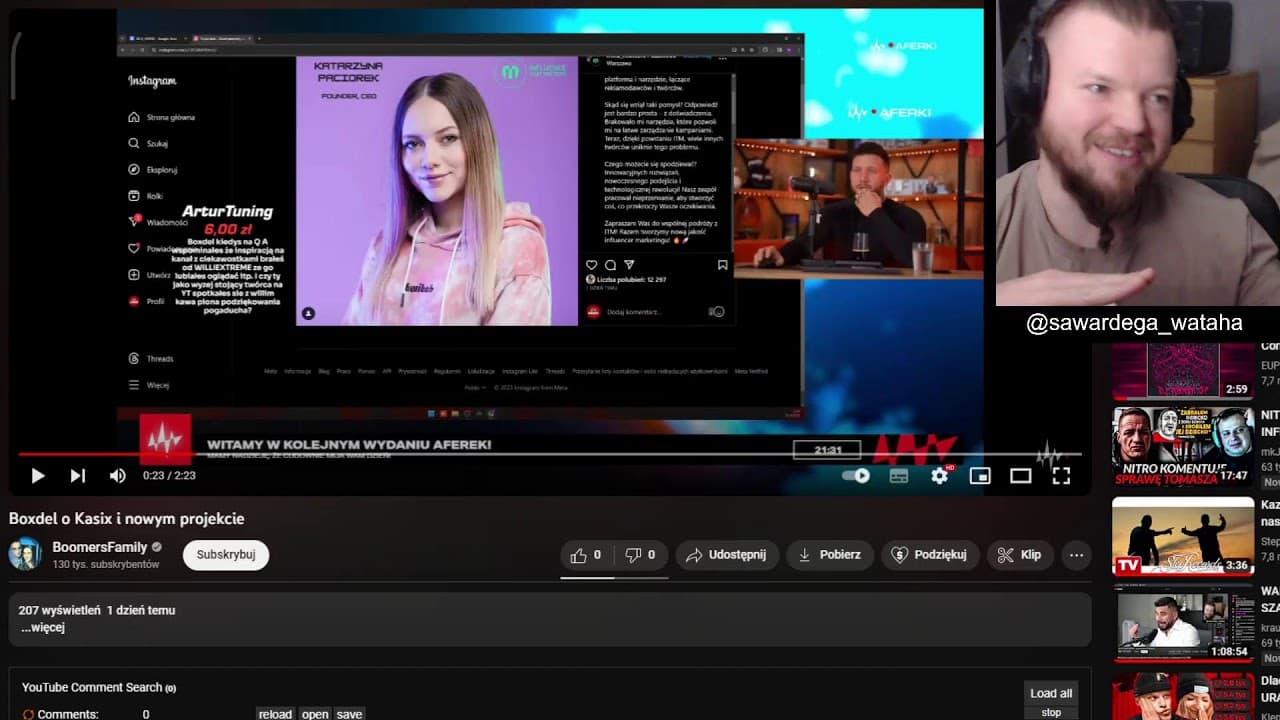
Task: Dislike the video with thumbs down
Action: click(641, 555)
